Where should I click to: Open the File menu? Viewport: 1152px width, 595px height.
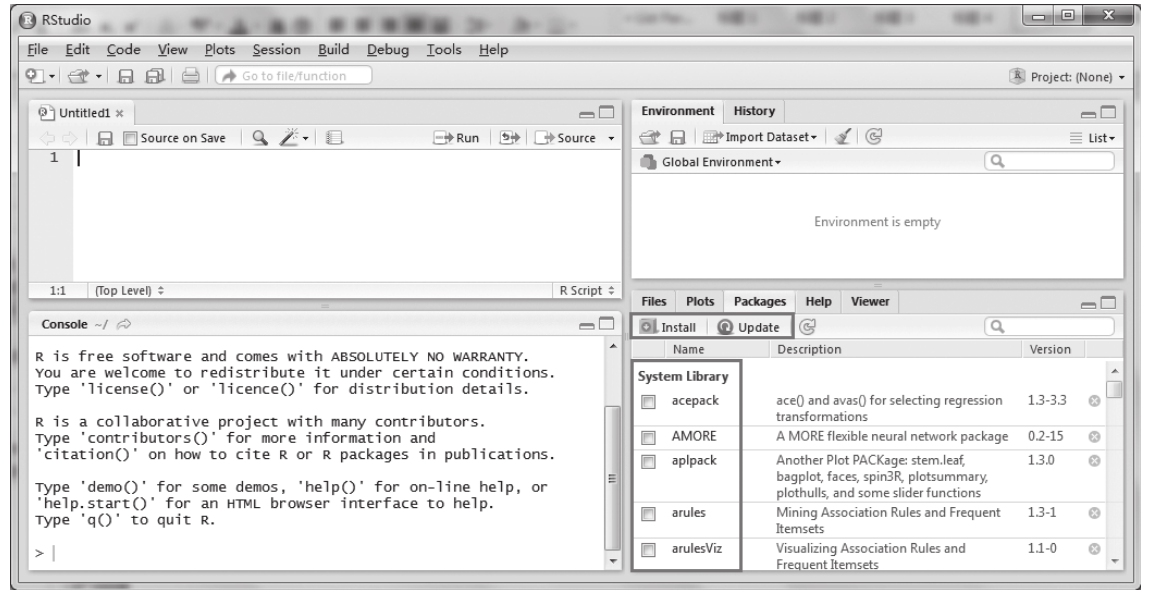coord(37,49)
